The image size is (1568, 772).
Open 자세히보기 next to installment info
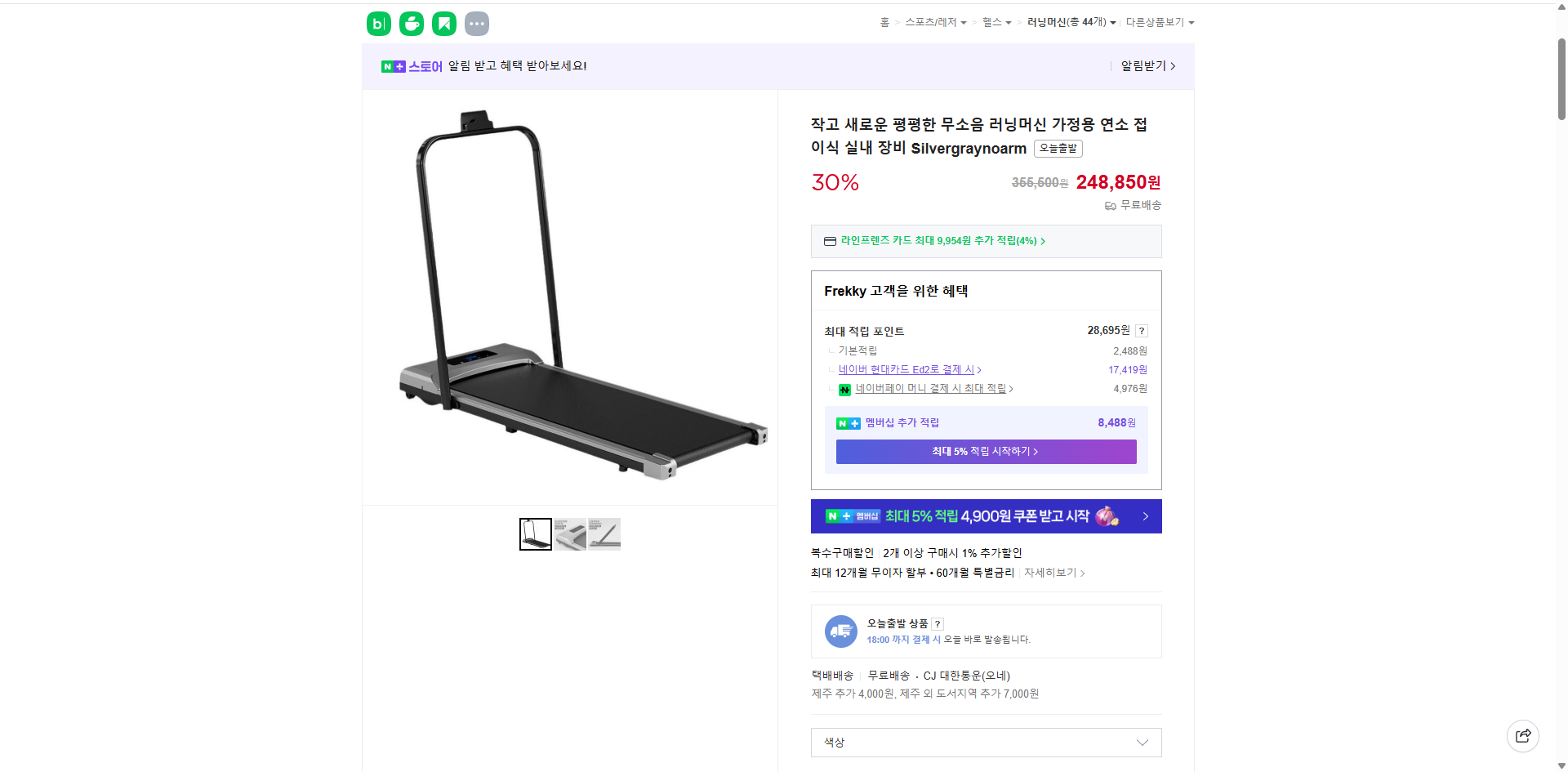1053,573
